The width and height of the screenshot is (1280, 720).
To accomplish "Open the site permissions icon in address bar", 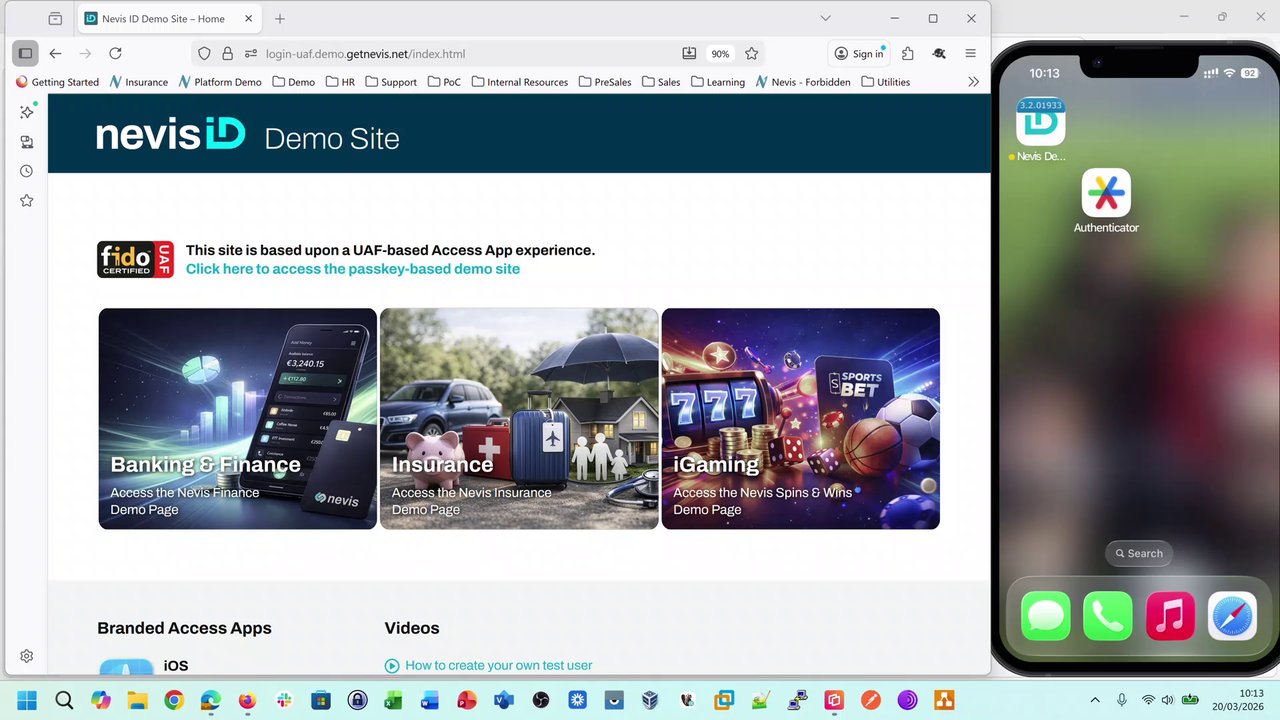I will point(250,54).
